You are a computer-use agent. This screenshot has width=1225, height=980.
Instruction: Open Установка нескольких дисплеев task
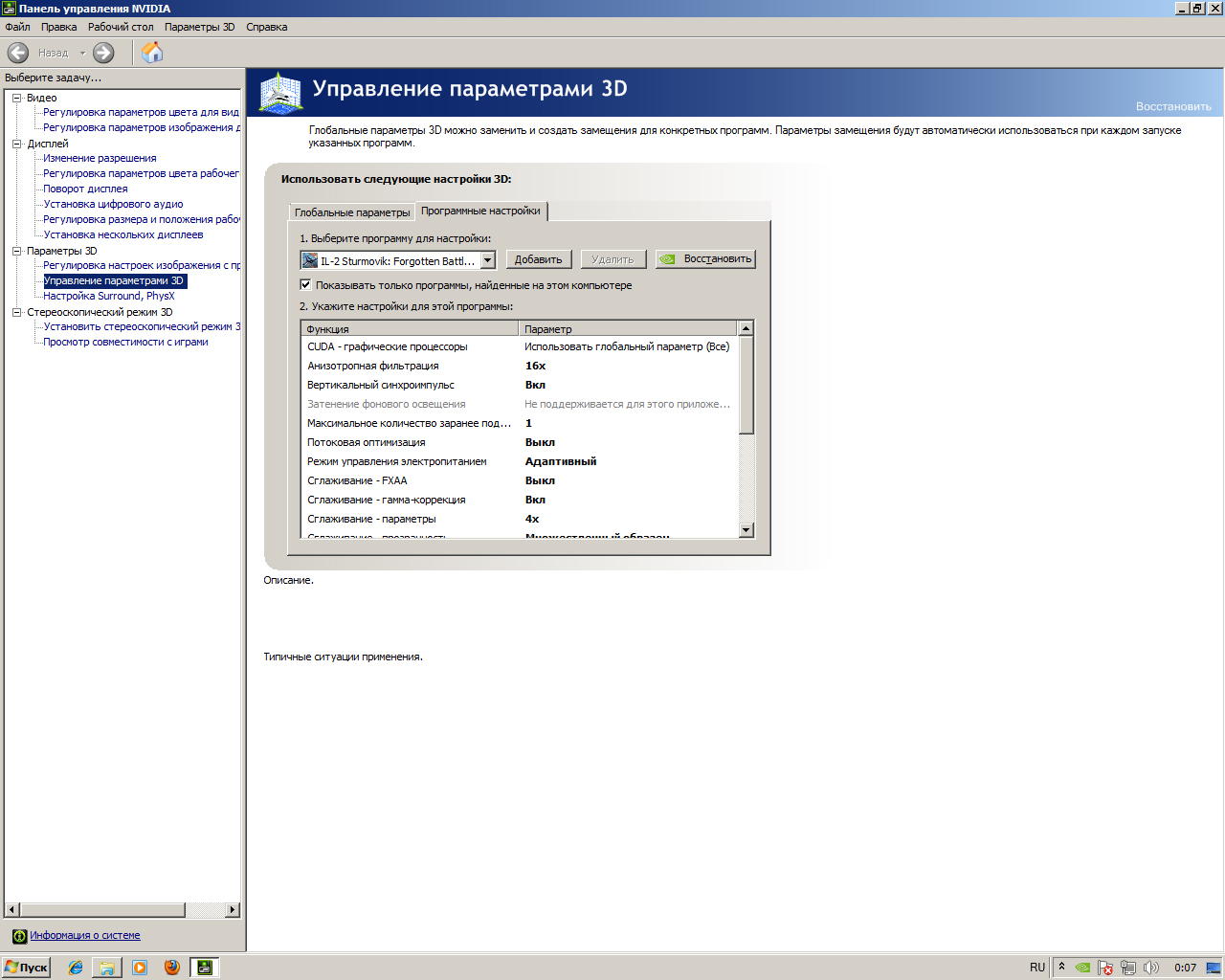click(x=123, y=234)
